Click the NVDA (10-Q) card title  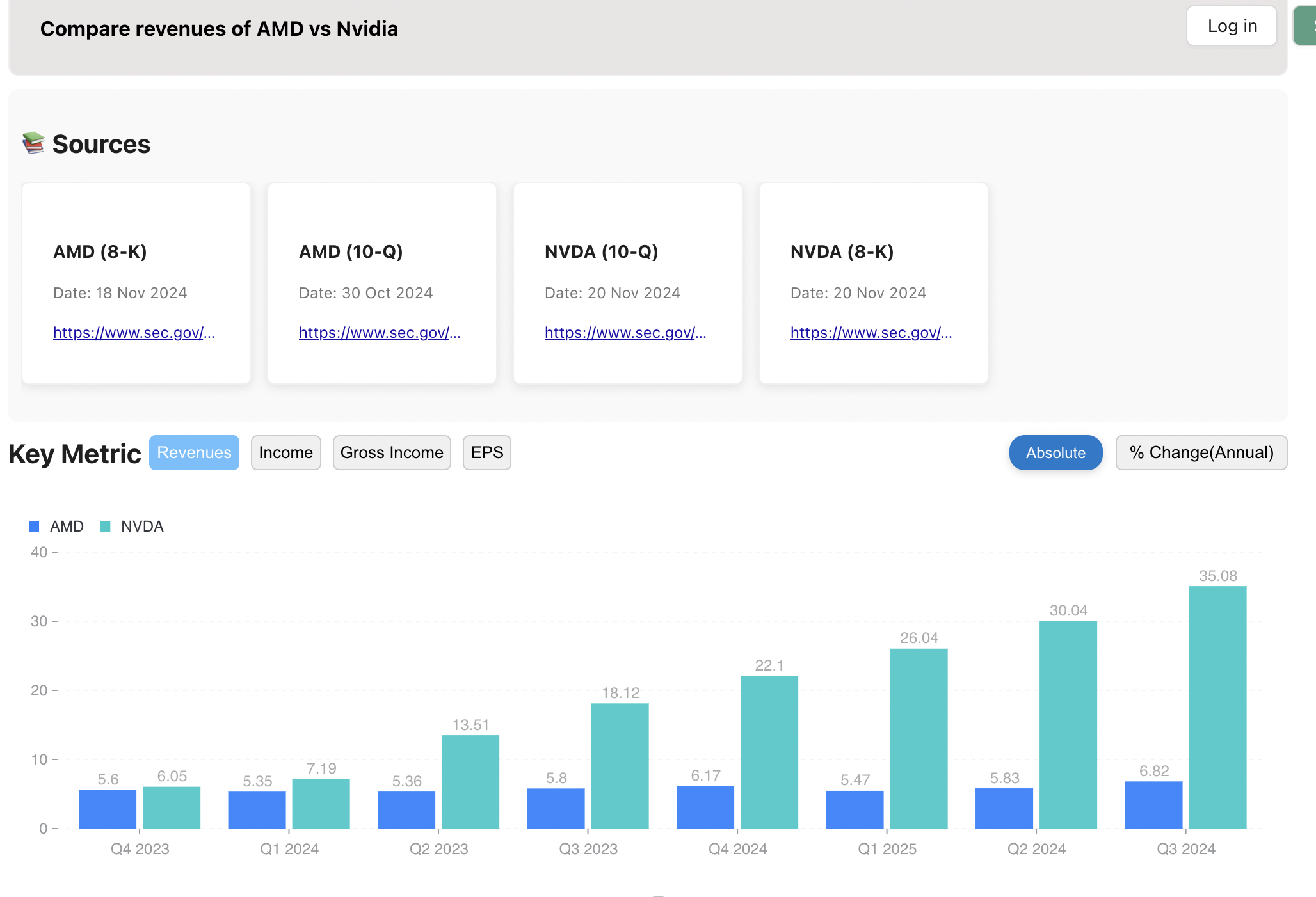coord(601,251)
